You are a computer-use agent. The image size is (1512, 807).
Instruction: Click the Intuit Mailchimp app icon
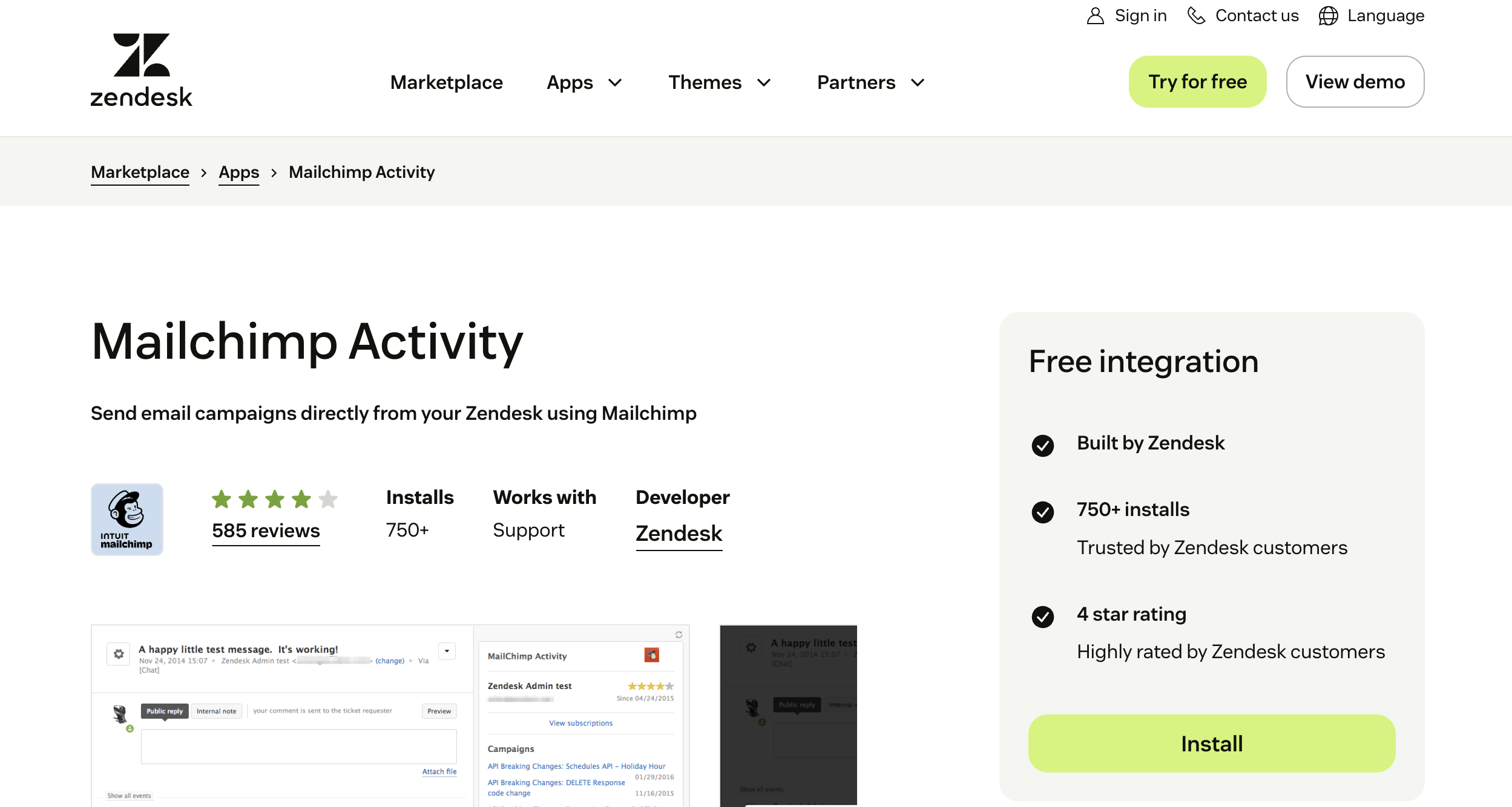[x=127, y=519]
